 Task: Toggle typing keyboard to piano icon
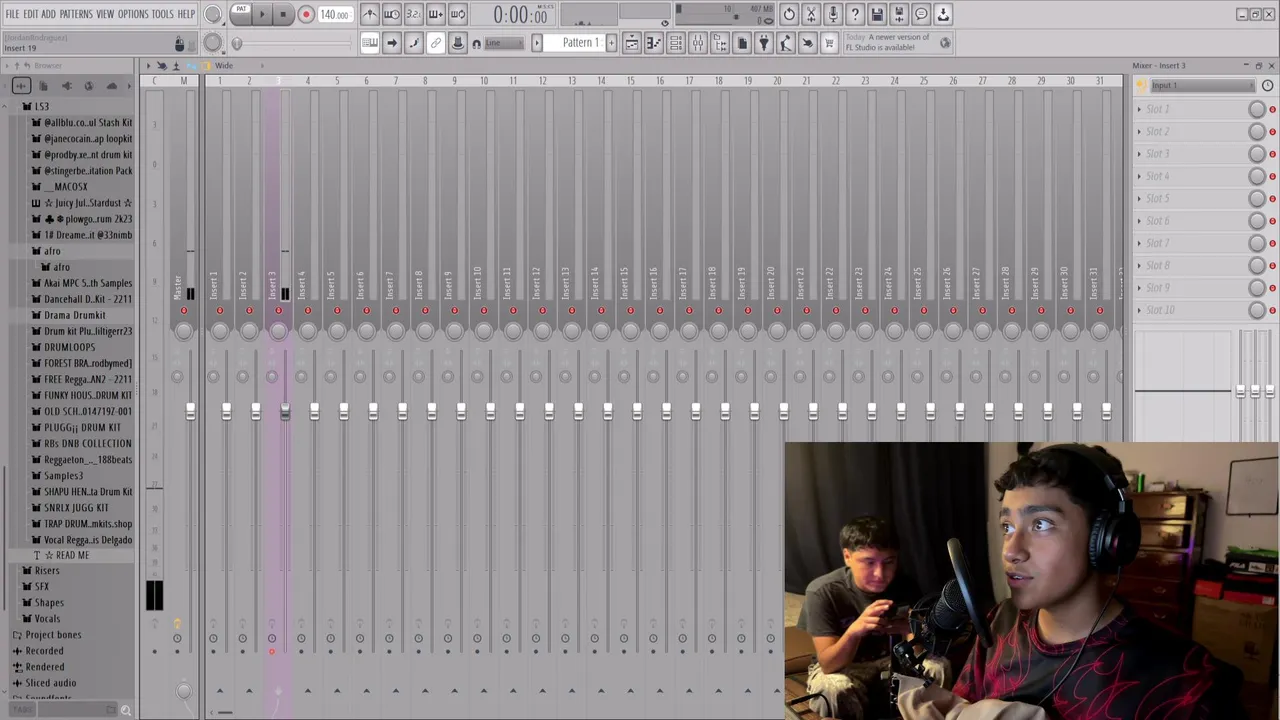[370, 43]
